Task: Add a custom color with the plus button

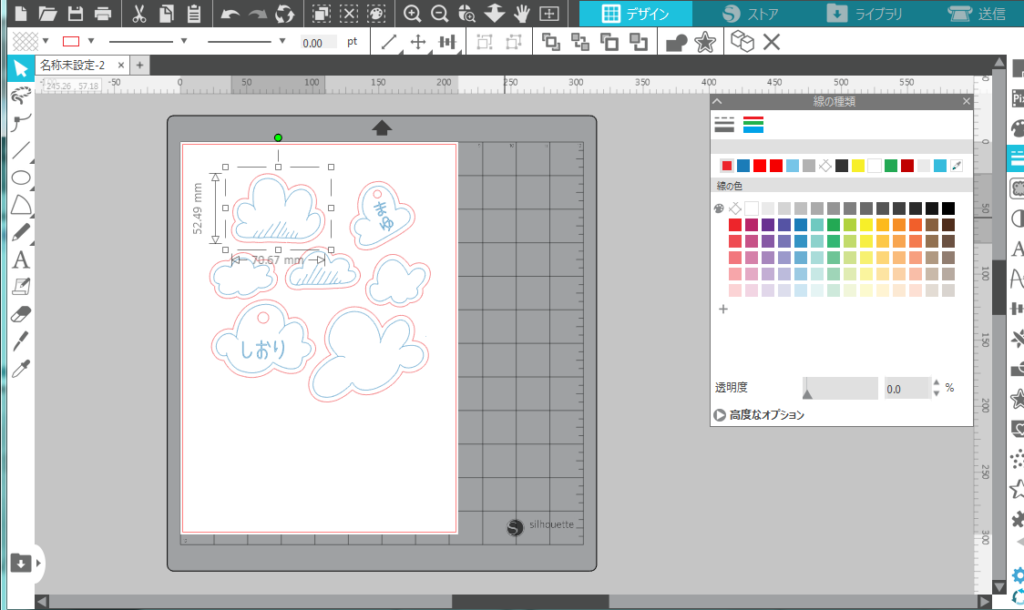Action: (x=723, y=309)
